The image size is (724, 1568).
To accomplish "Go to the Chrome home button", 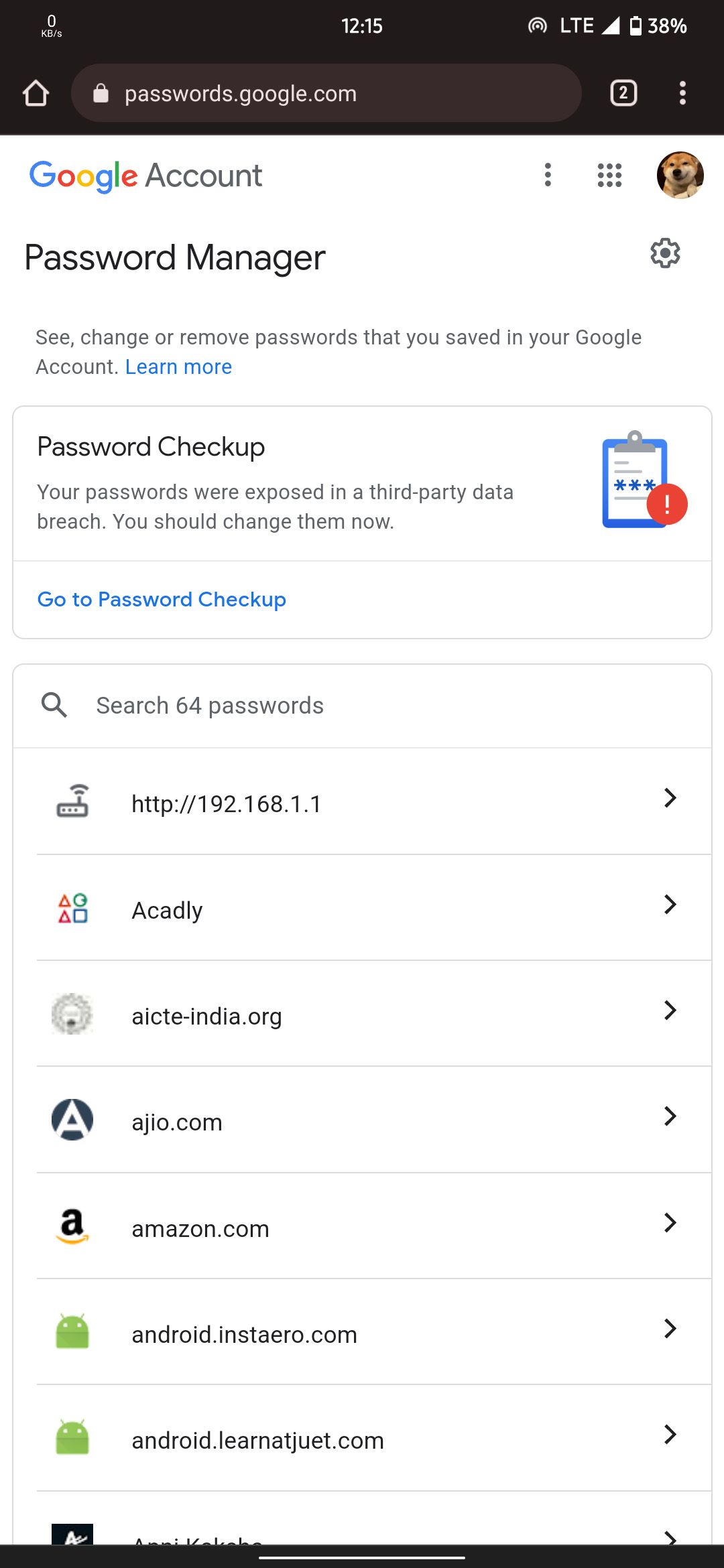I will (36, 92).
